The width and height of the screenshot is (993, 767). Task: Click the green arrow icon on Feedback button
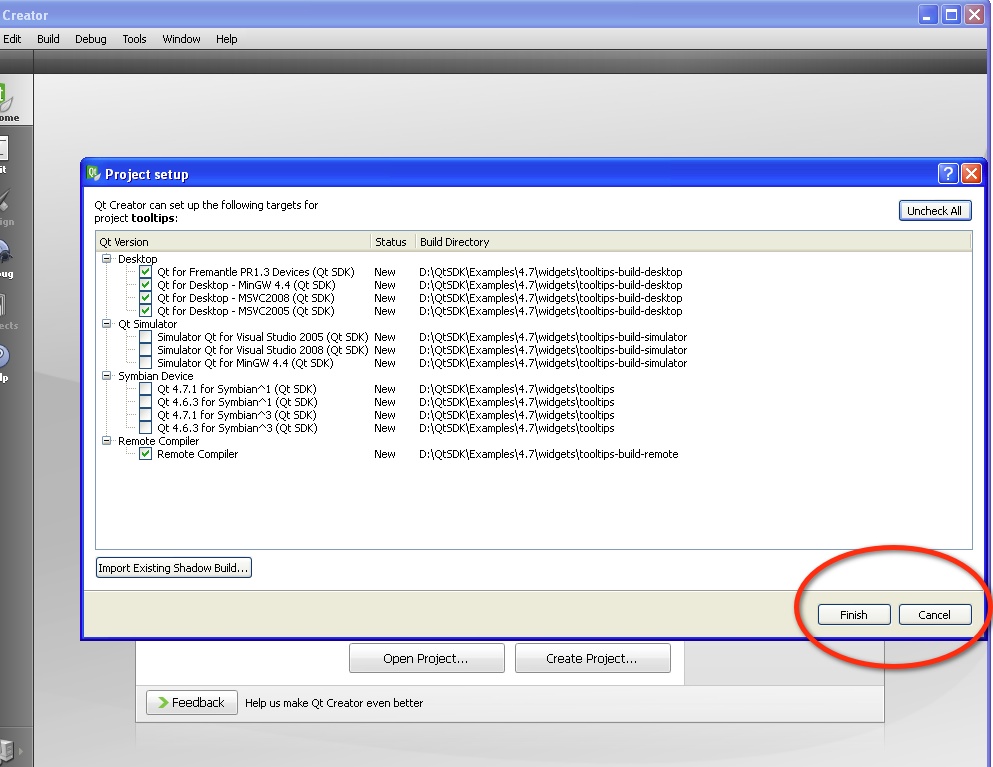point(163,702)
